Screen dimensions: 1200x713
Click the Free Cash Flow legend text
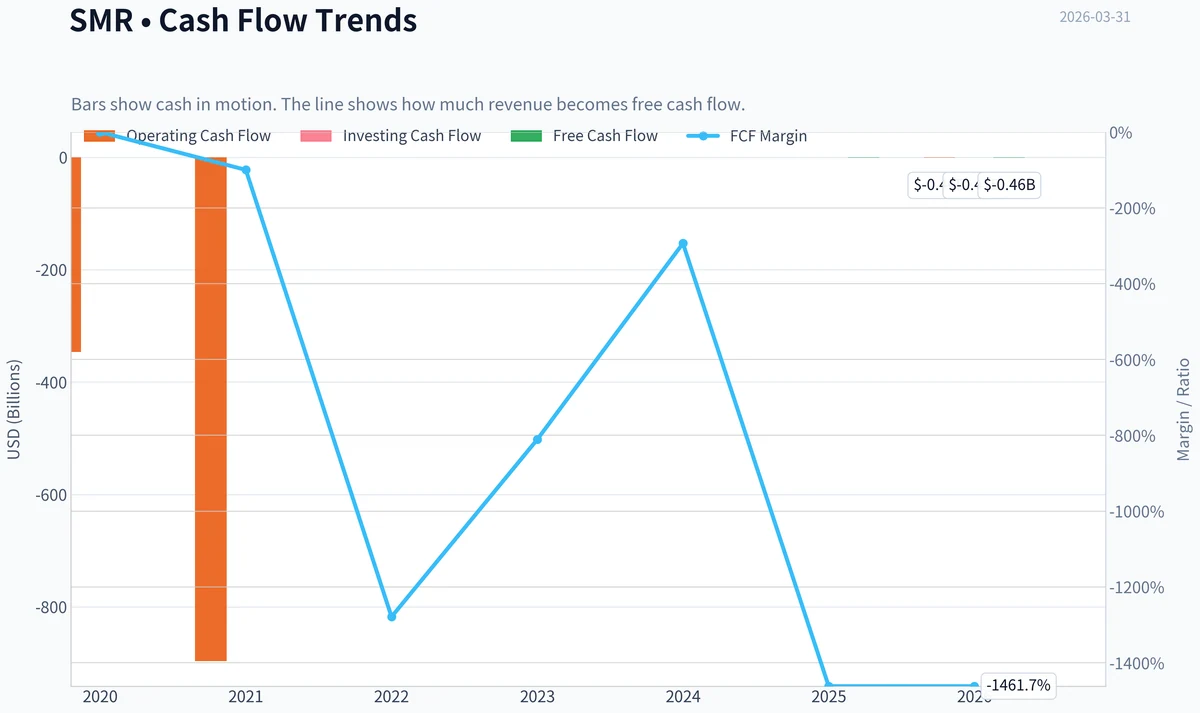pos(605,136)
